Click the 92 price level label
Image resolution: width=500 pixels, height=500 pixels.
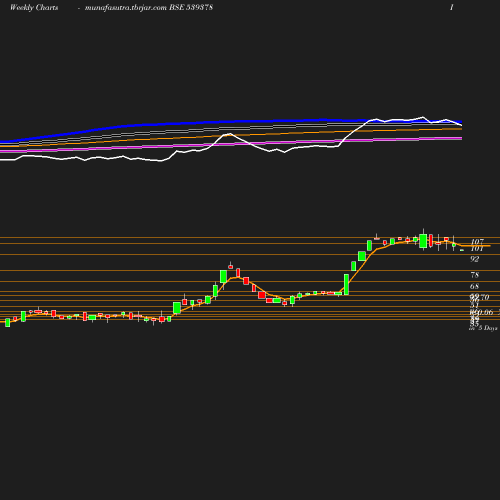tap(475, 259)
